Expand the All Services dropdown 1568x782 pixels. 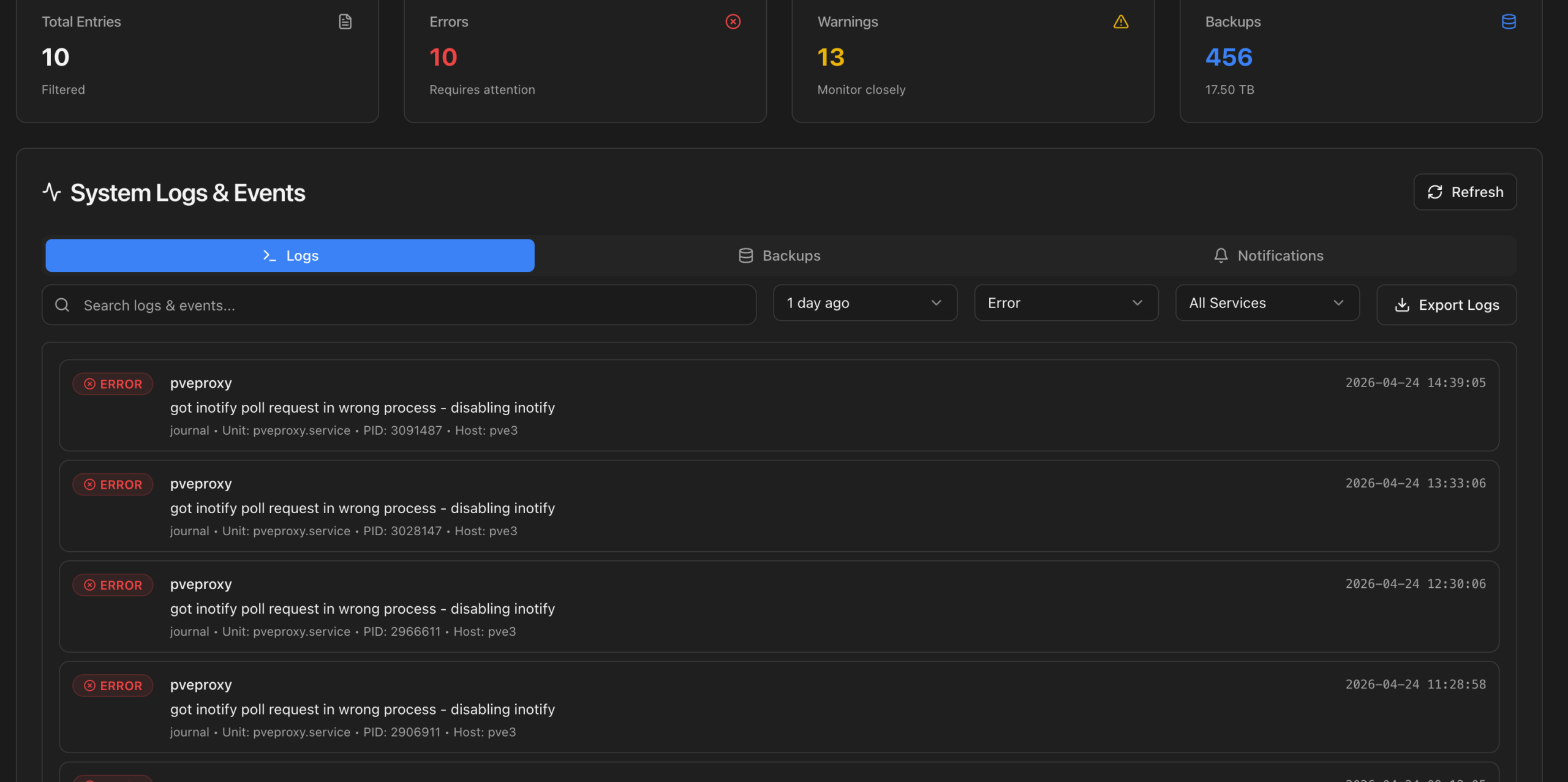pyautogui.click(x=1267, y=303)
